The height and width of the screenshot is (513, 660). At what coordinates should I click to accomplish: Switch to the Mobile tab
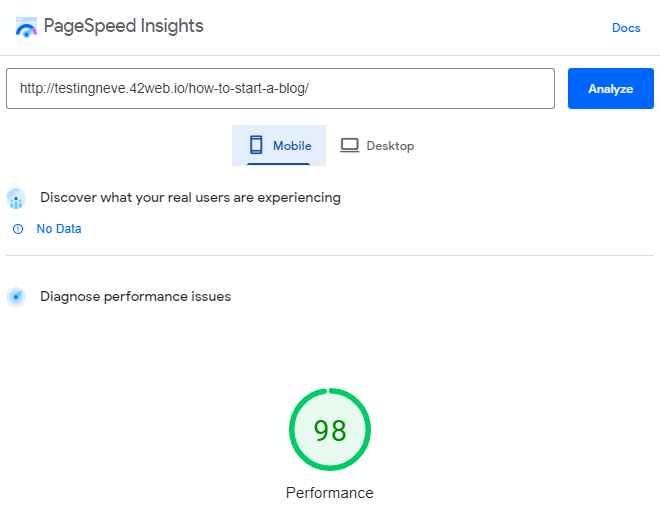[279, 146]
